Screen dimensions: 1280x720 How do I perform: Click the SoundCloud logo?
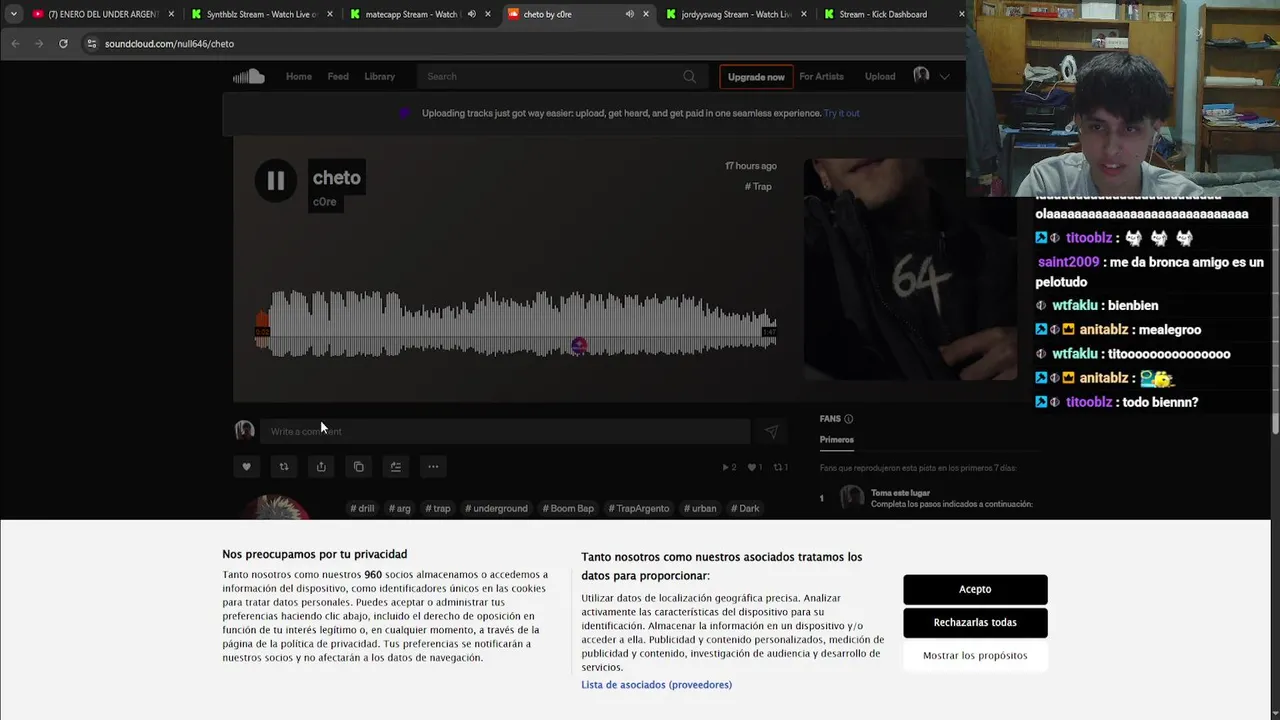248,77
